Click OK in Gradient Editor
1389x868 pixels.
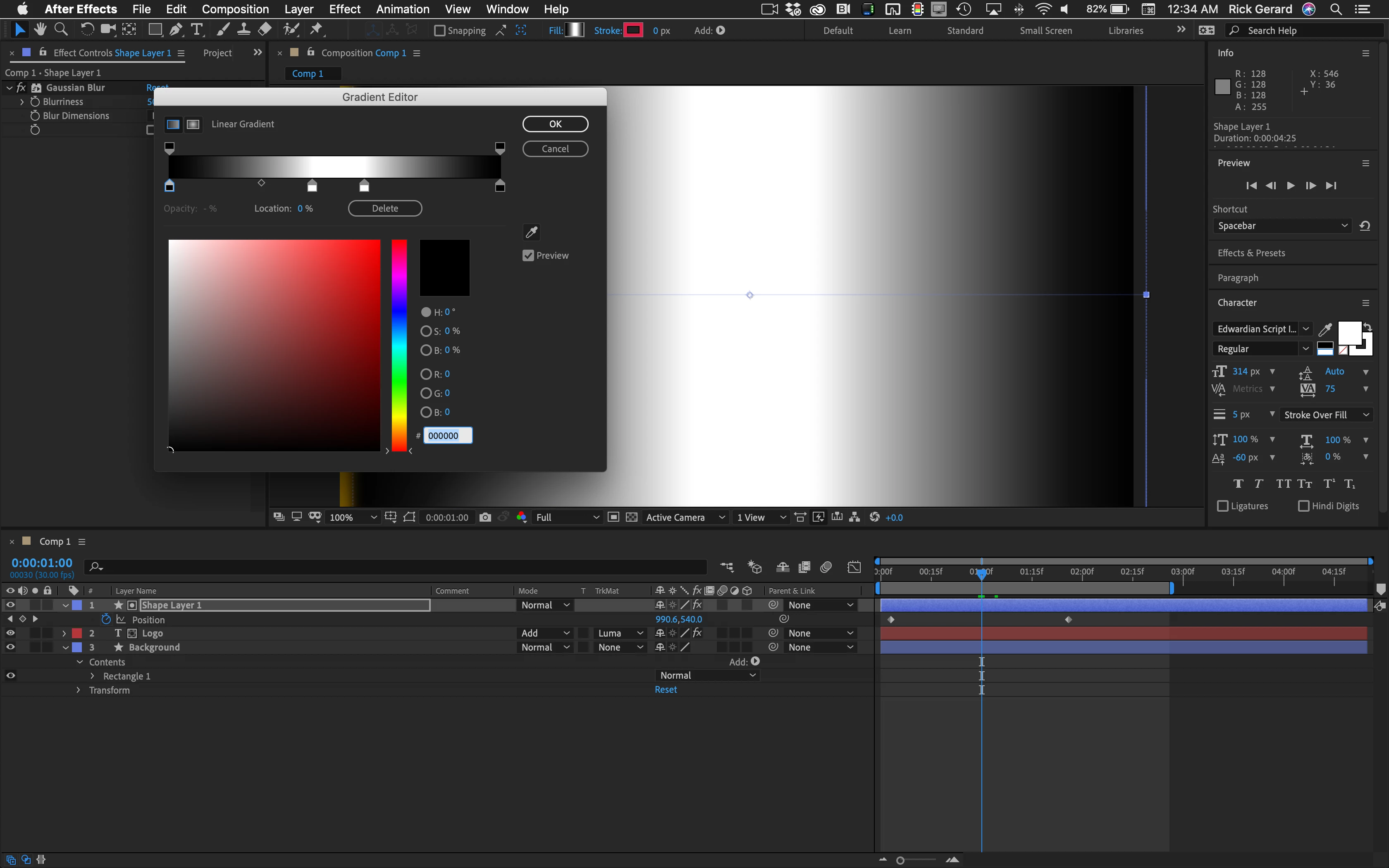555,124
